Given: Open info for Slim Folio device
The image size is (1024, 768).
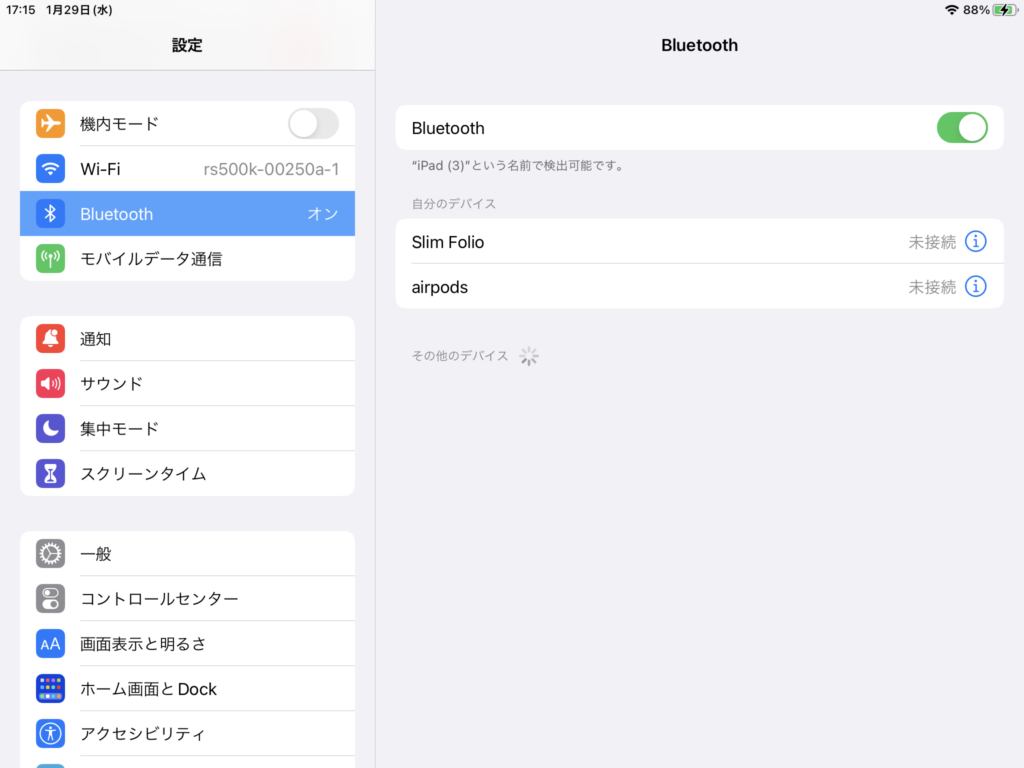Looking at the screenshot, I should [x=976, y=242].
